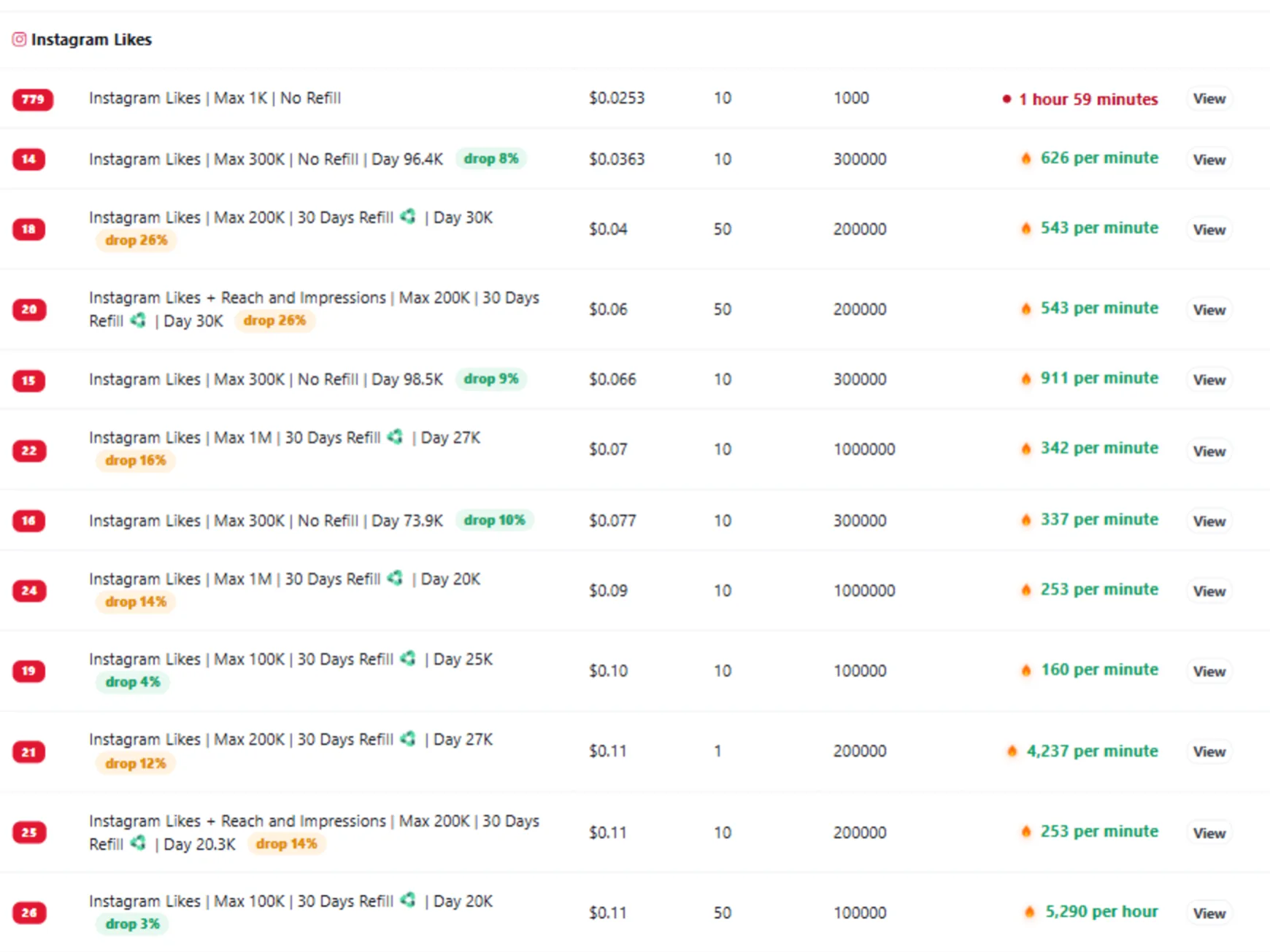Open View for the $0.06 service

point(1209,310)
